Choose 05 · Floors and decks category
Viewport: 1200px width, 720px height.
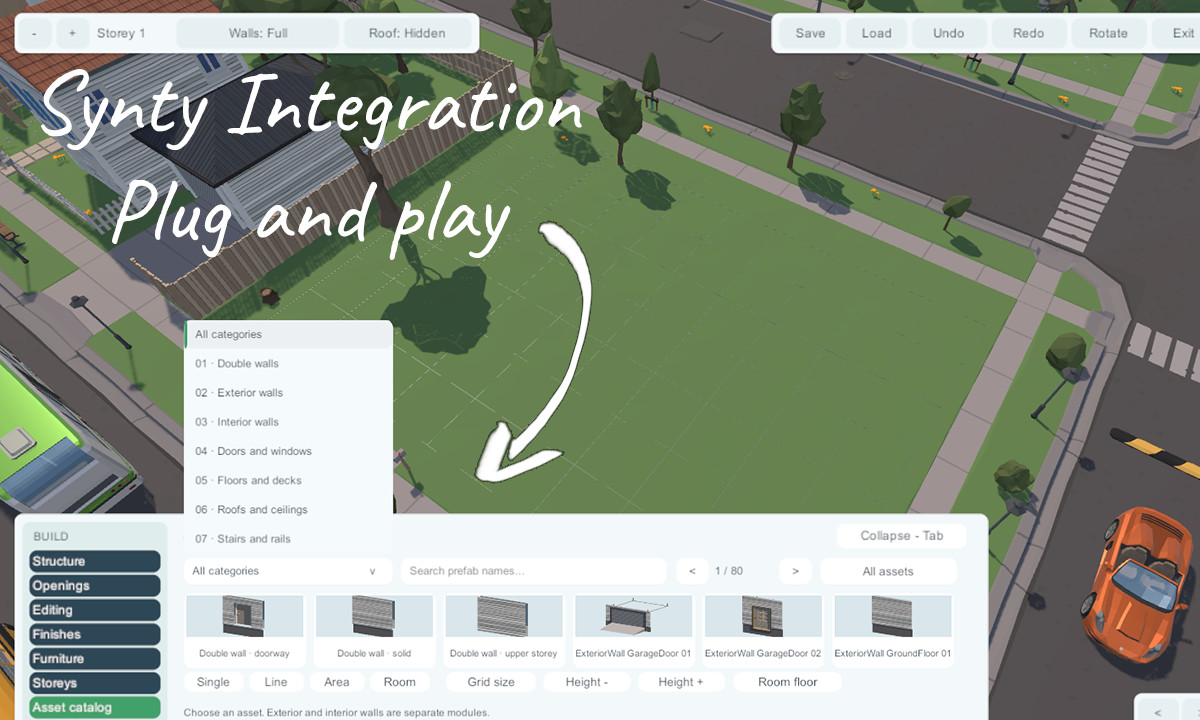[x=288, y=480]
